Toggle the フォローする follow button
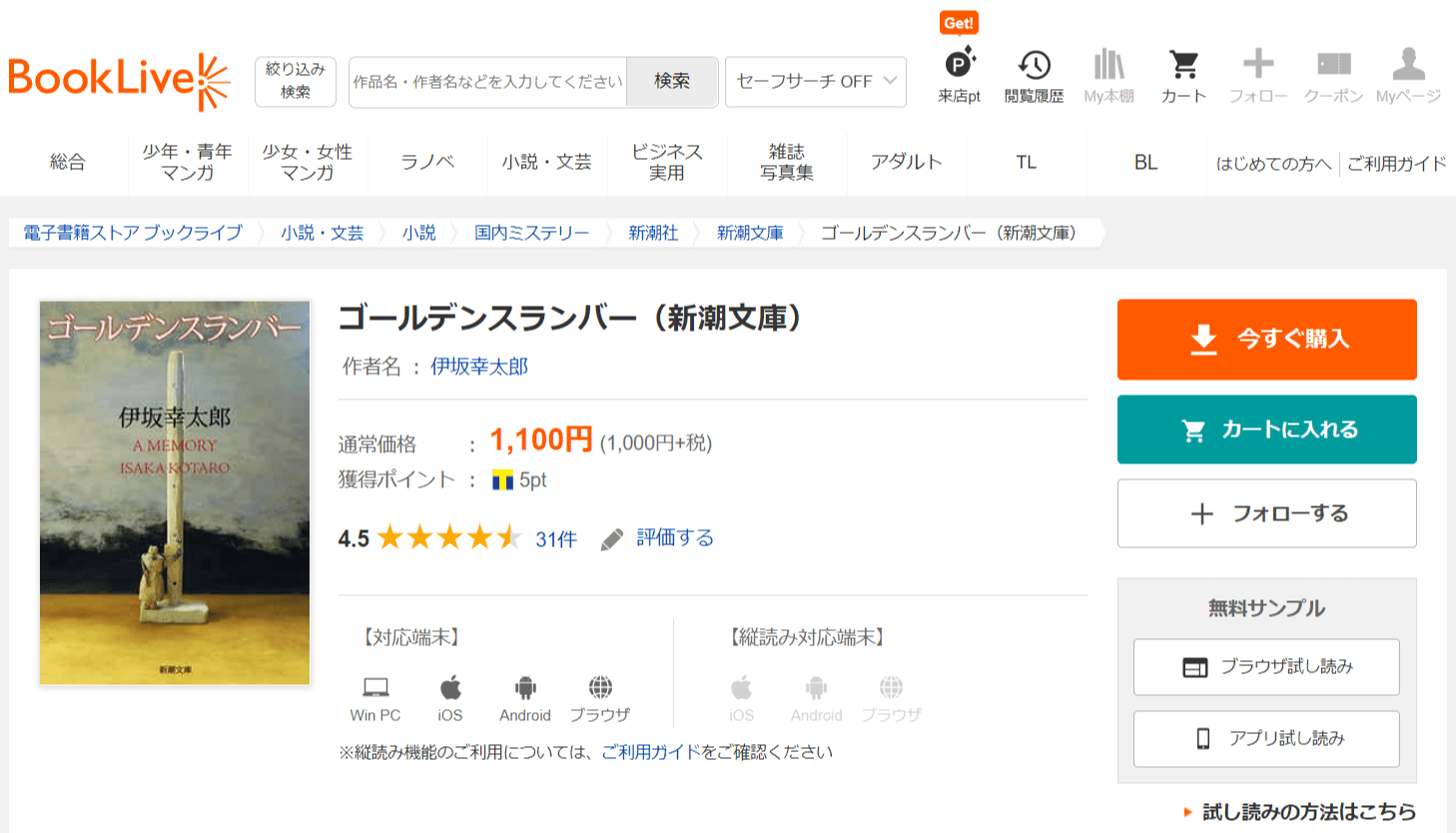 [1266, 513]
